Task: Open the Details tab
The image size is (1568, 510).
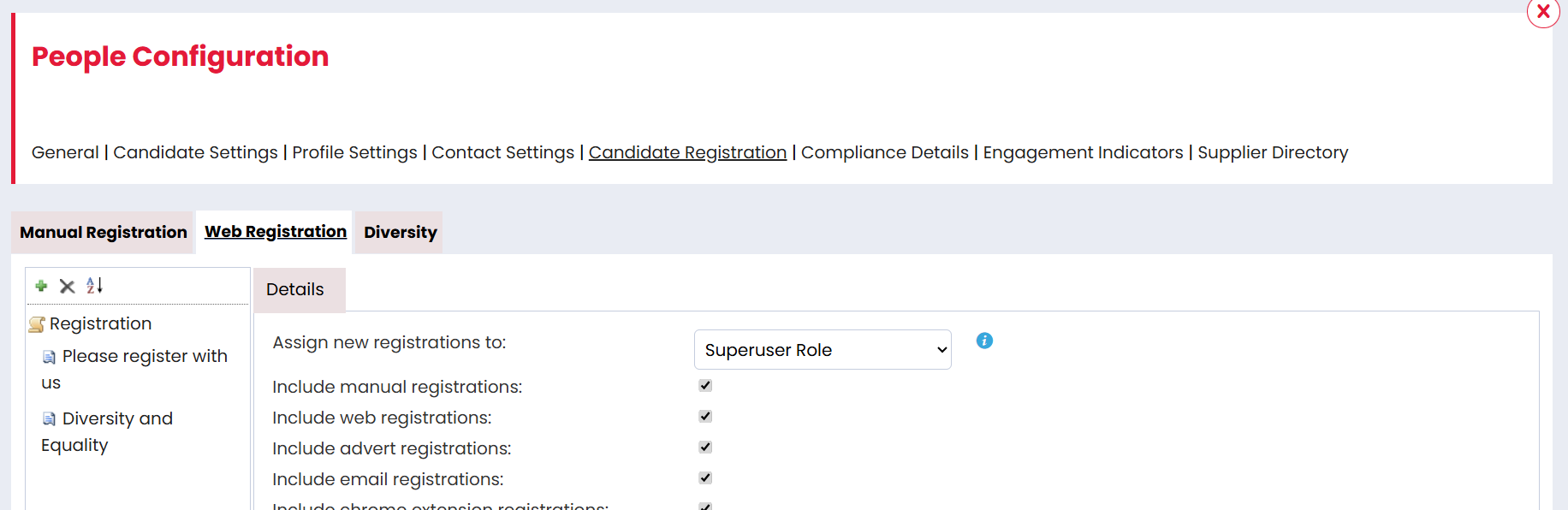Action: [x=295, y=290]
